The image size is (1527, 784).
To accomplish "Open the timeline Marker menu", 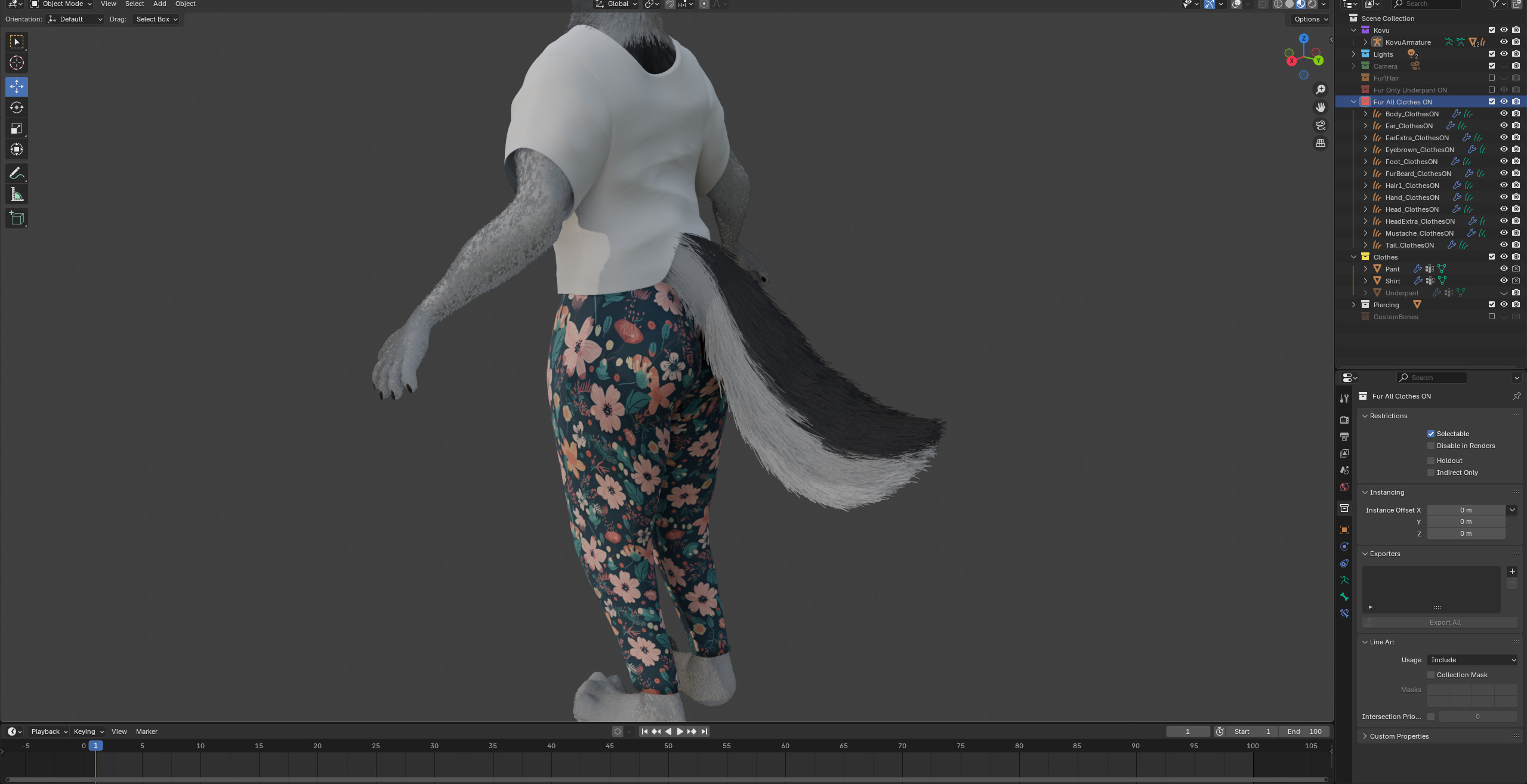I will coord(146,731).
